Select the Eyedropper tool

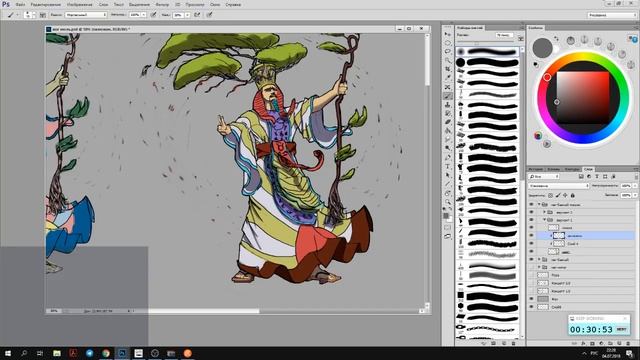(x=448, y=78)
